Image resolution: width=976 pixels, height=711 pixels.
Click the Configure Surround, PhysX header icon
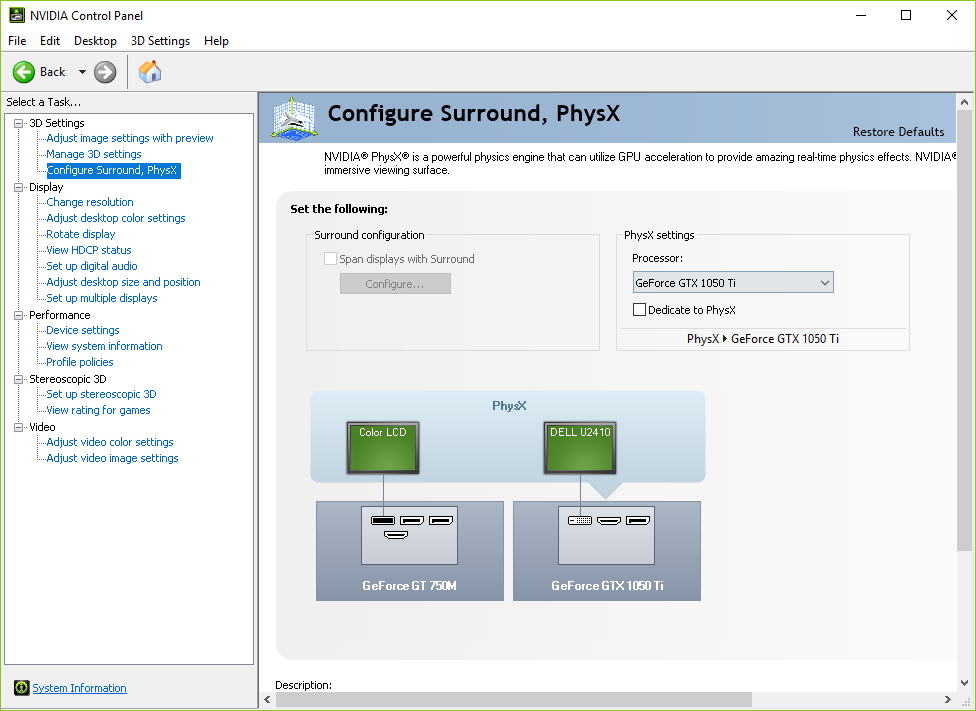click(295, 117)
